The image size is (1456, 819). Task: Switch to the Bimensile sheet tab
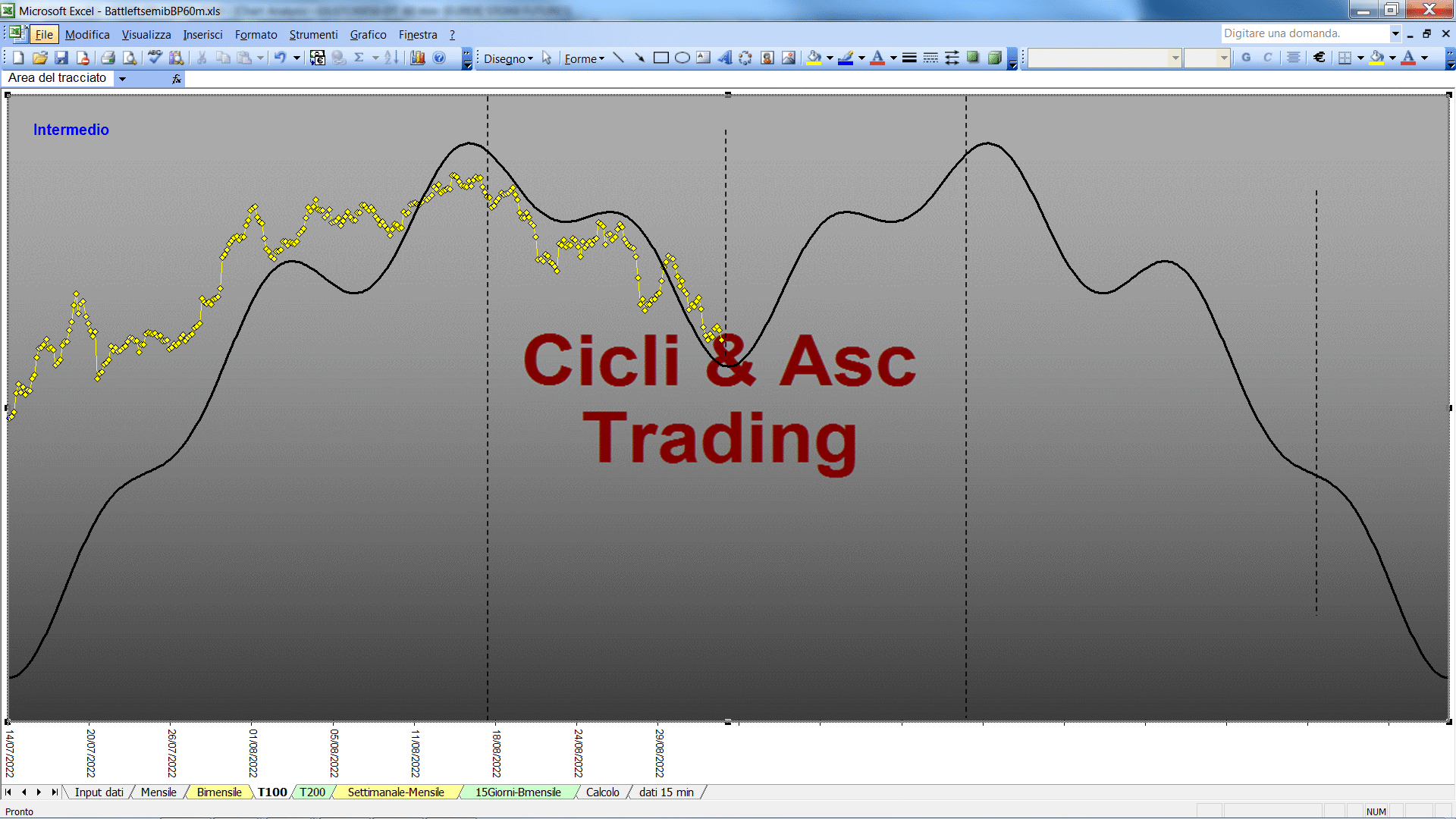[x=219, y=792]
